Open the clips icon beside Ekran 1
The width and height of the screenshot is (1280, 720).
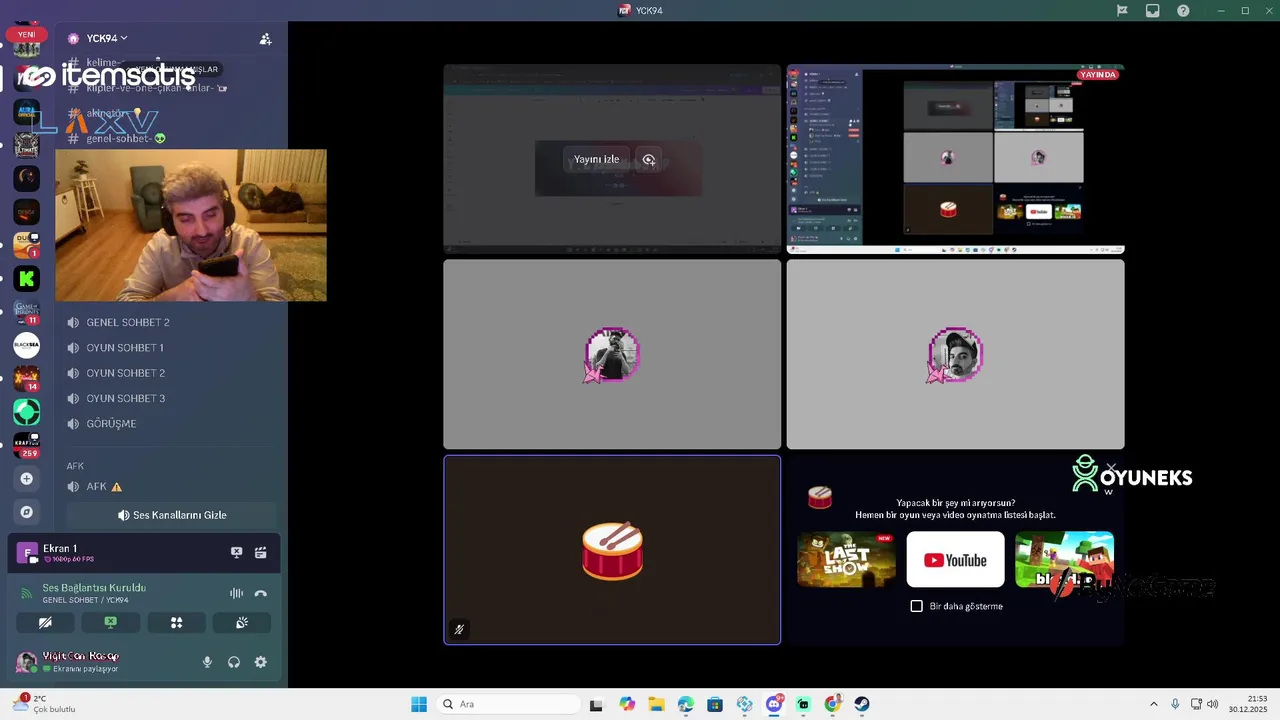click(x=261, y=552)
